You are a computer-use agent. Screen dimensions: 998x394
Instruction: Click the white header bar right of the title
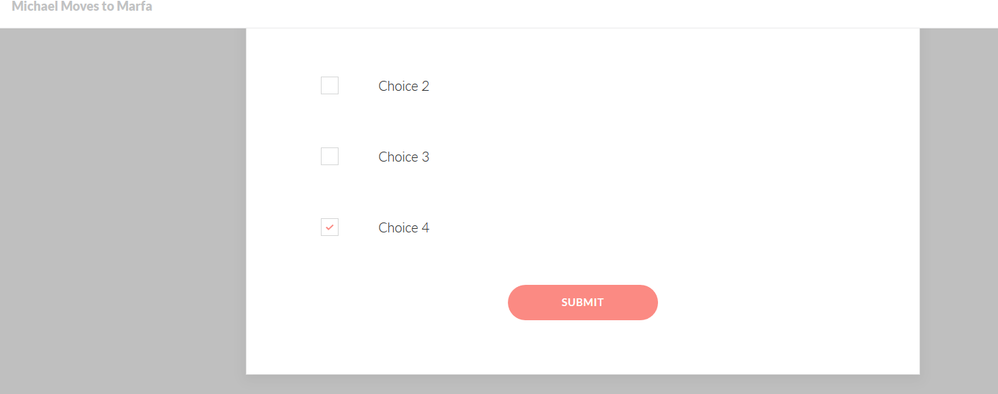tap(573, 13)
